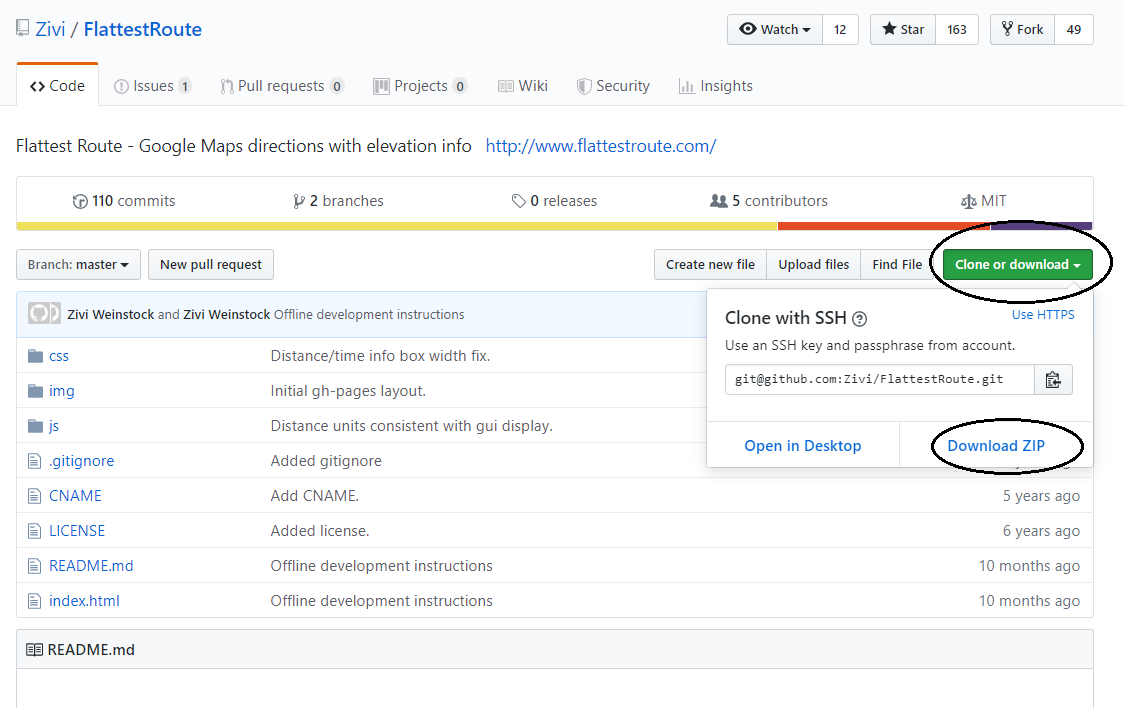The image size is (1125, 708).
Task: Click the branches fork icon
Action: (298, 202)
